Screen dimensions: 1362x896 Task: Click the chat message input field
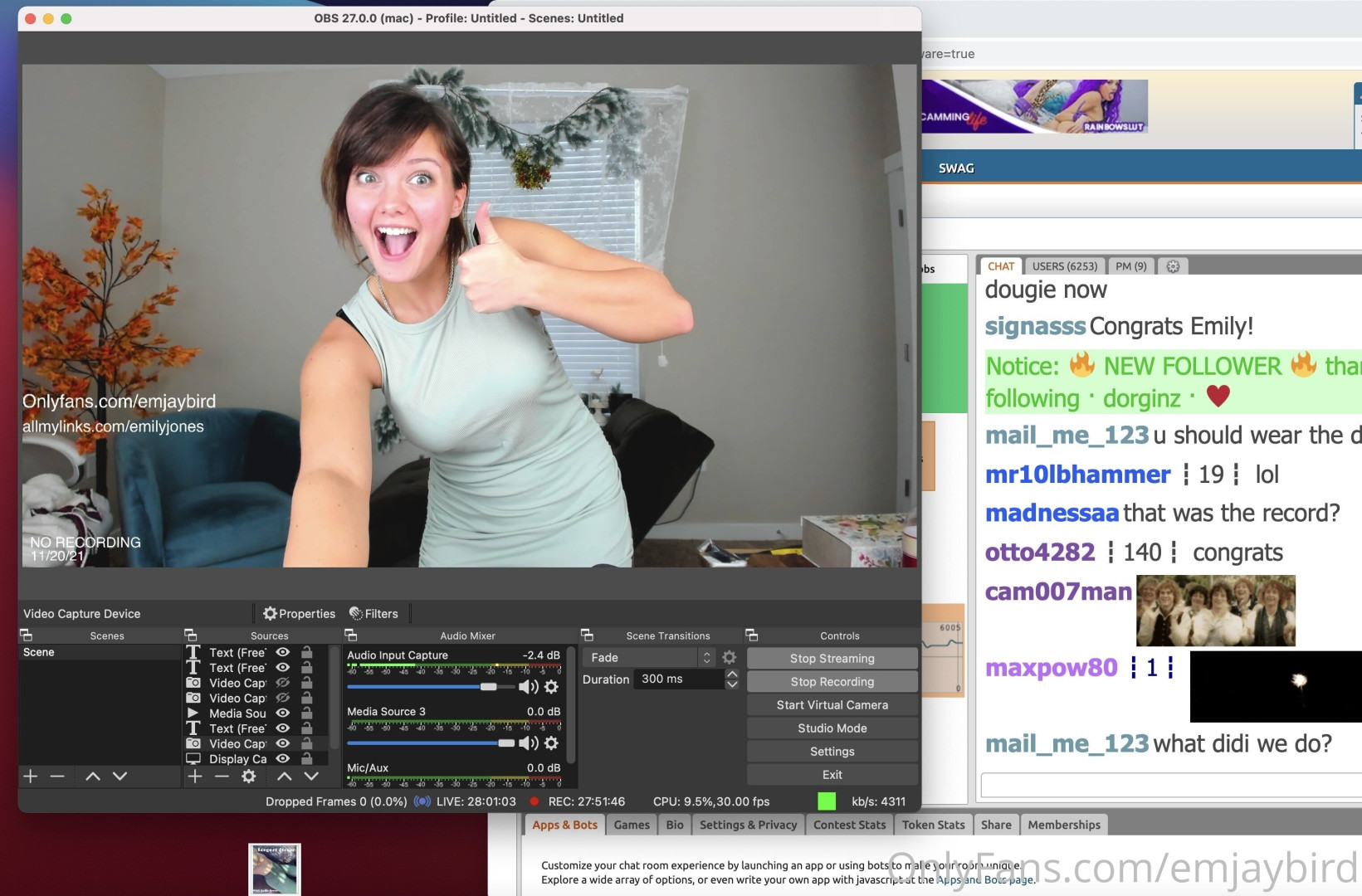pos(1170,785)
